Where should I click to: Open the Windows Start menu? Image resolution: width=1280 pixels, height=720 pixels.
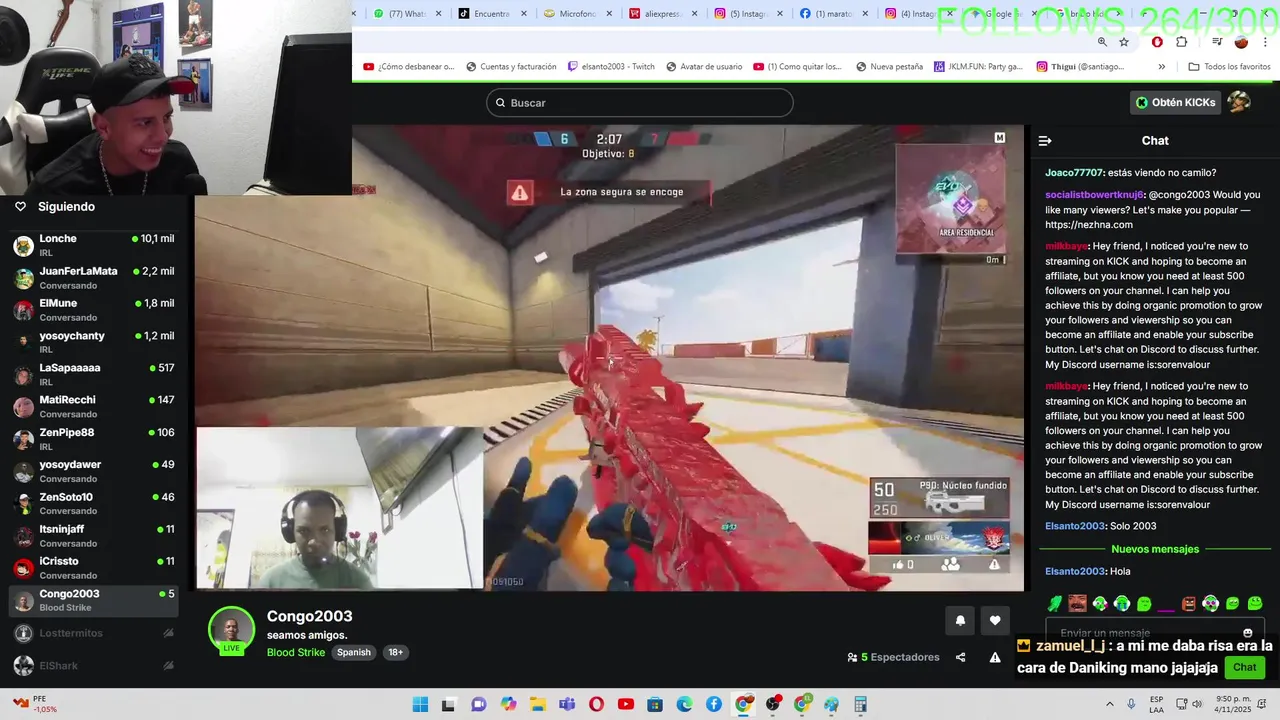(x=420, y=704)
